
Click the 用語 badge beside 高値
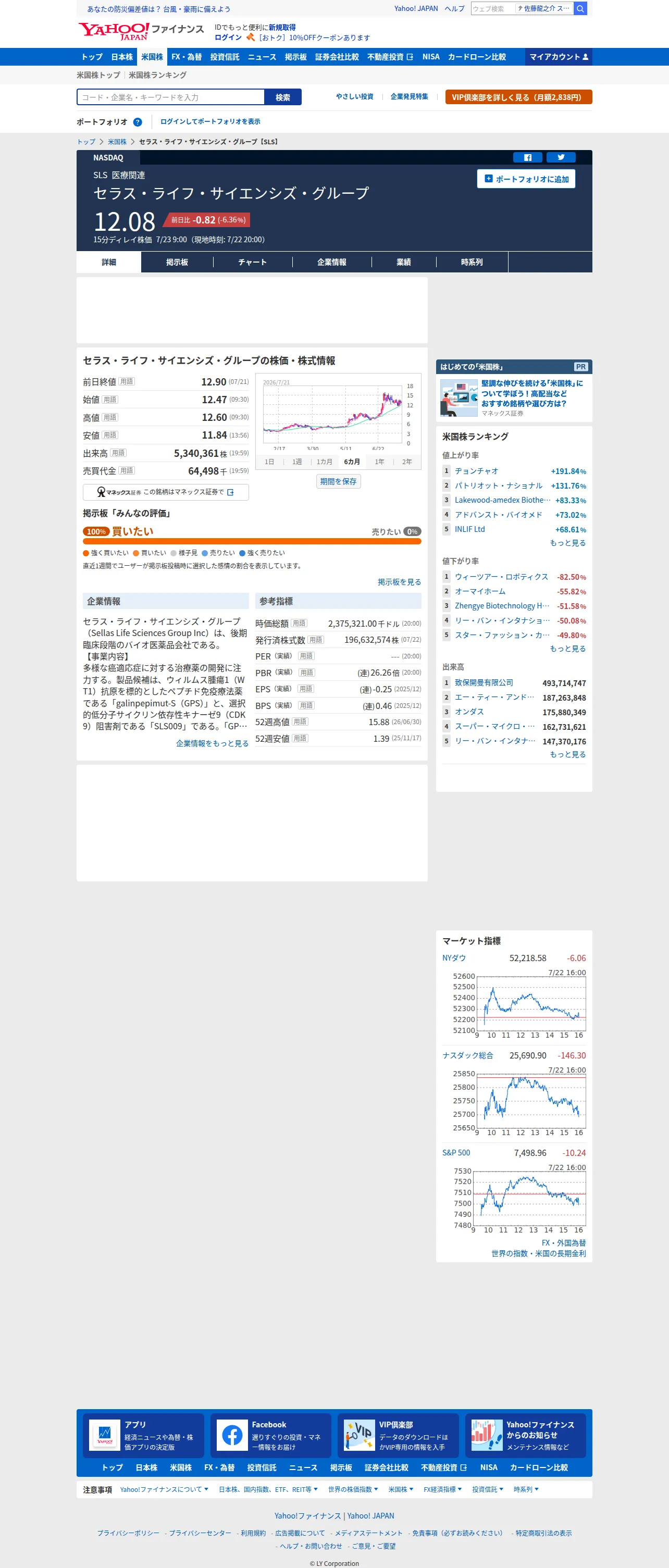tap(110, 417)
